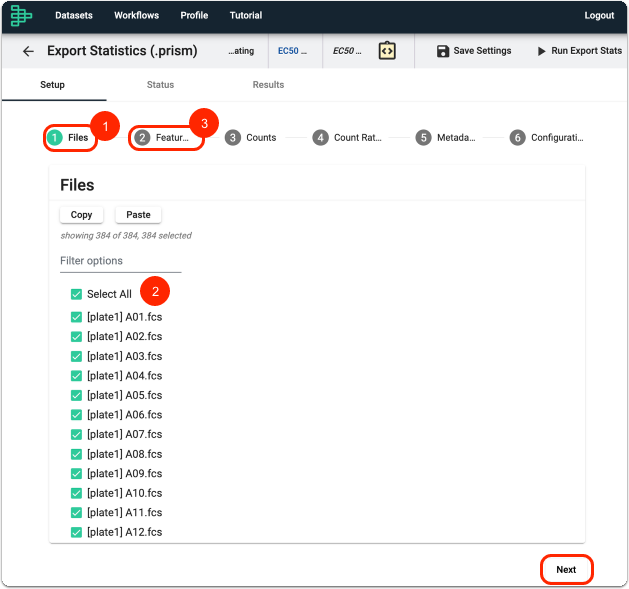Click the italic EC50 breadcrumb
The height and width of the screenshot is (589, 629).
347,51
